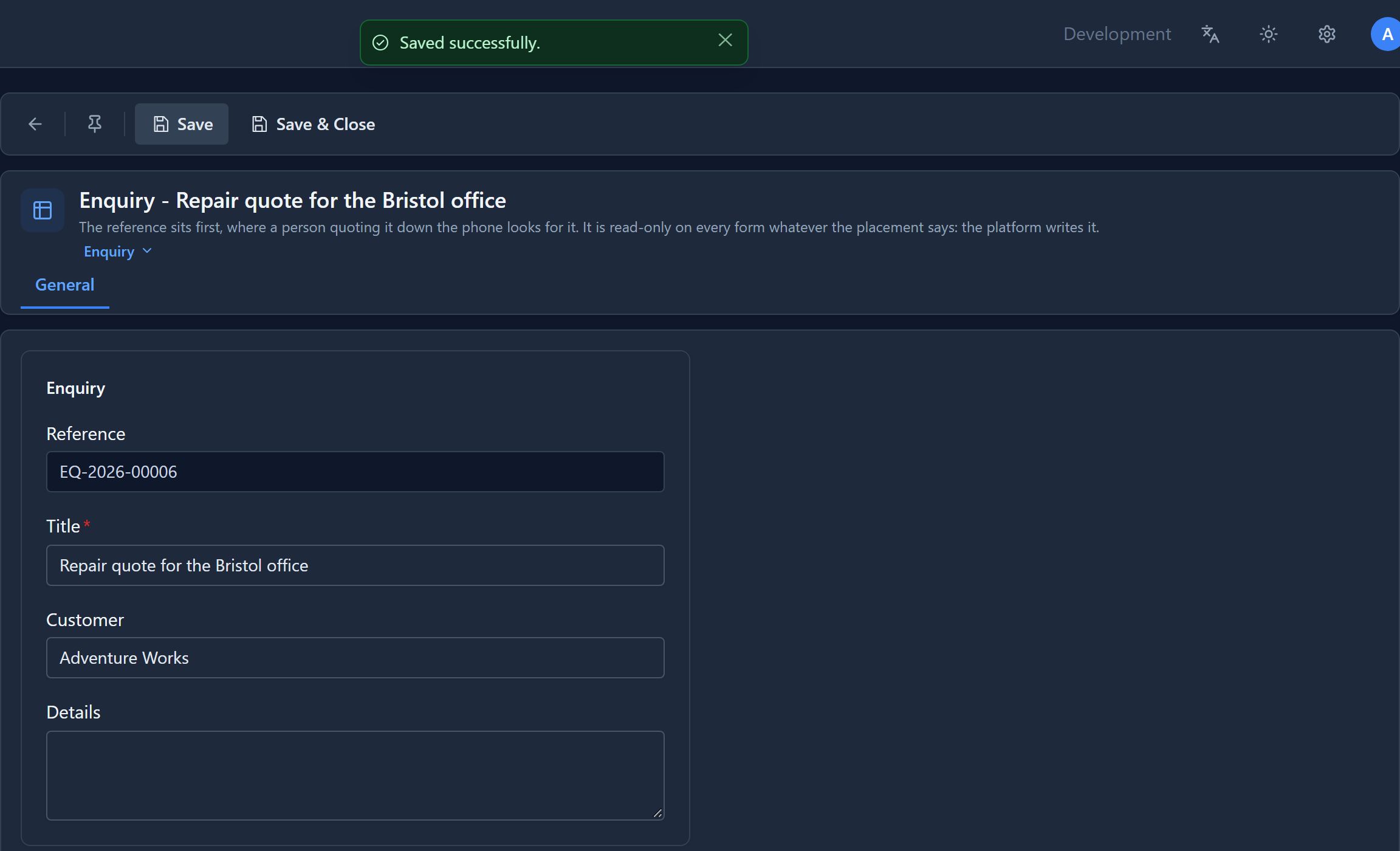The image size is (1400, 851).
Task: Click the Reference field label
Action: (x=86, y=434)
